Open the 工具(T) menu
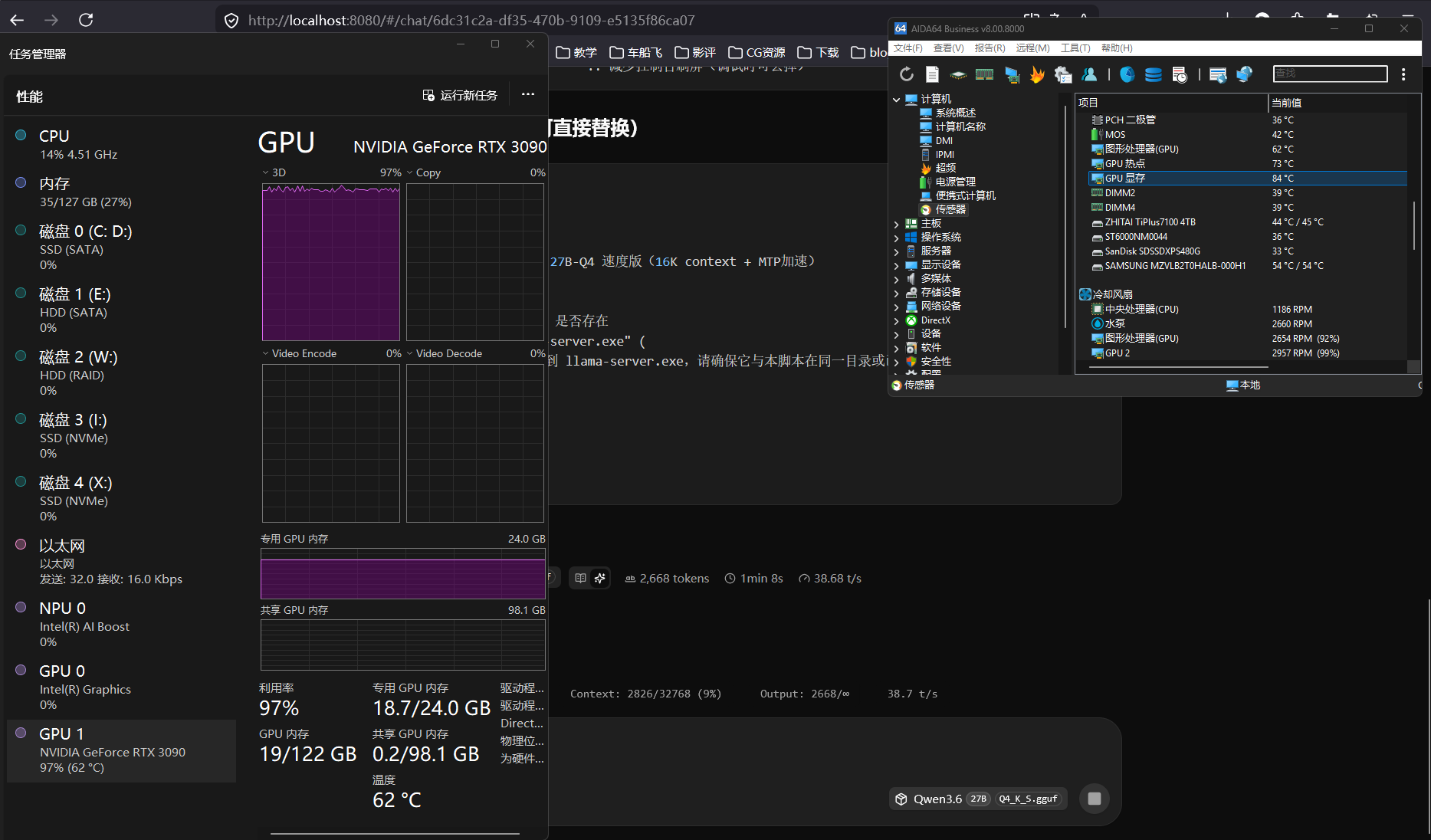The width and height of the screenshot is (1431, 840). coord(1075,48)
